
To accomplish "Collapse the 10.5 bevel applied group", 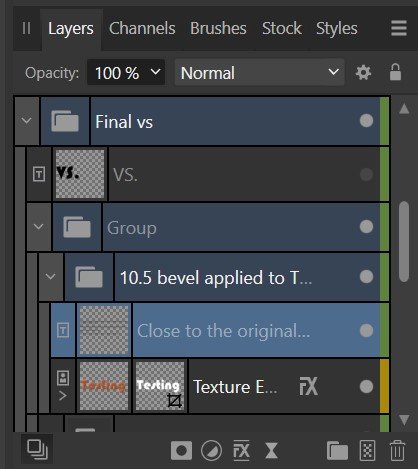I will [x=51, y=276].
